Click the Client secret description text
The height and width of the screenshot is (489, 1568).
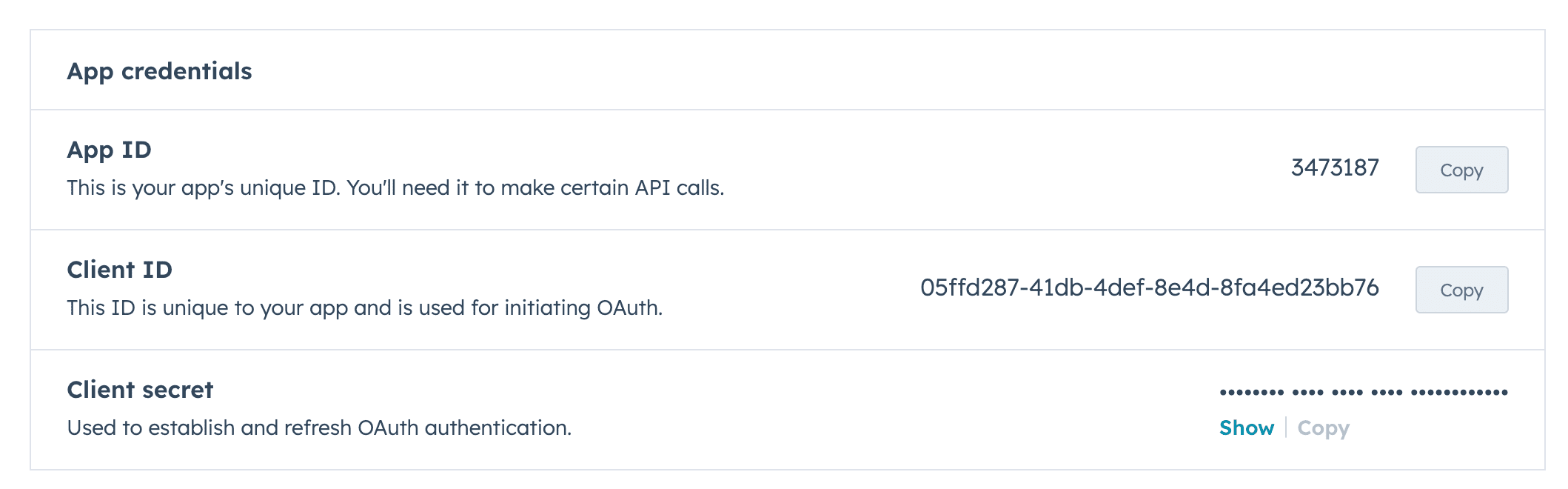318,426
